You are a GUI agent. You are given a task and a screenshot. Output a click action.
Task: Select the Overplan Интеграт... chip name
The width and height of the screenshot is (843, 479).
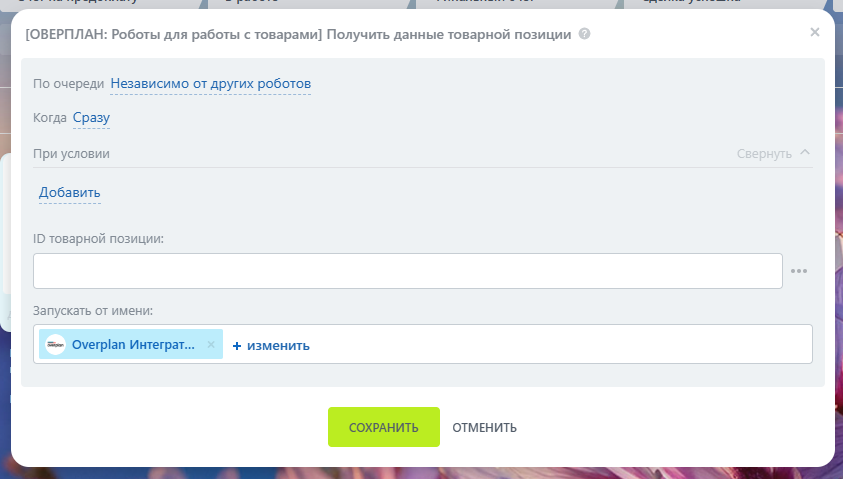click(133, 345)
